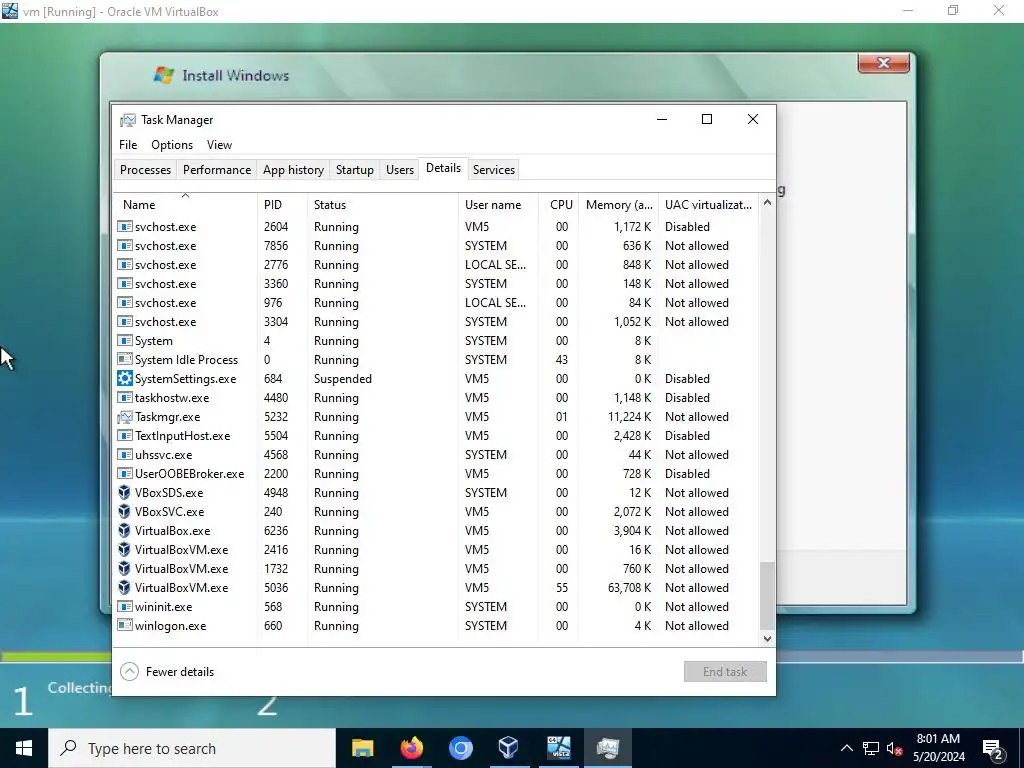Click icon of VirtualBoxVM.exe PID 5036

(124, 587)
